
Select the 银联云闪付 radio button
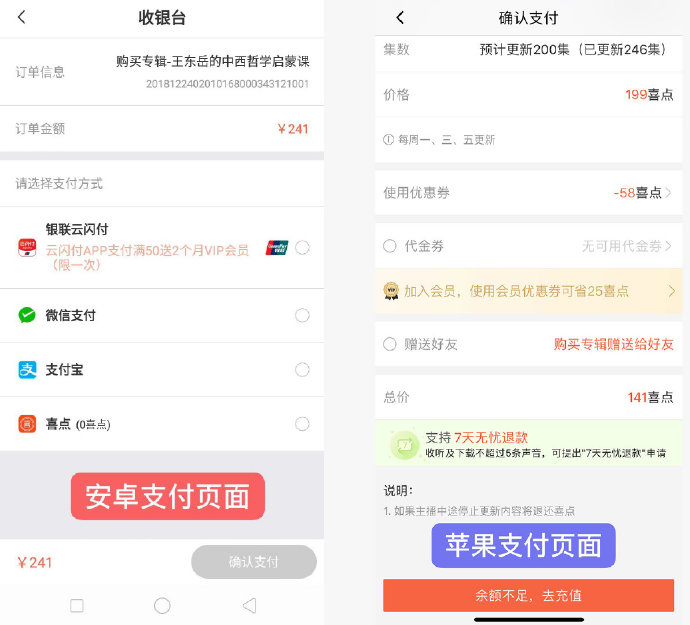coord(302,248)
